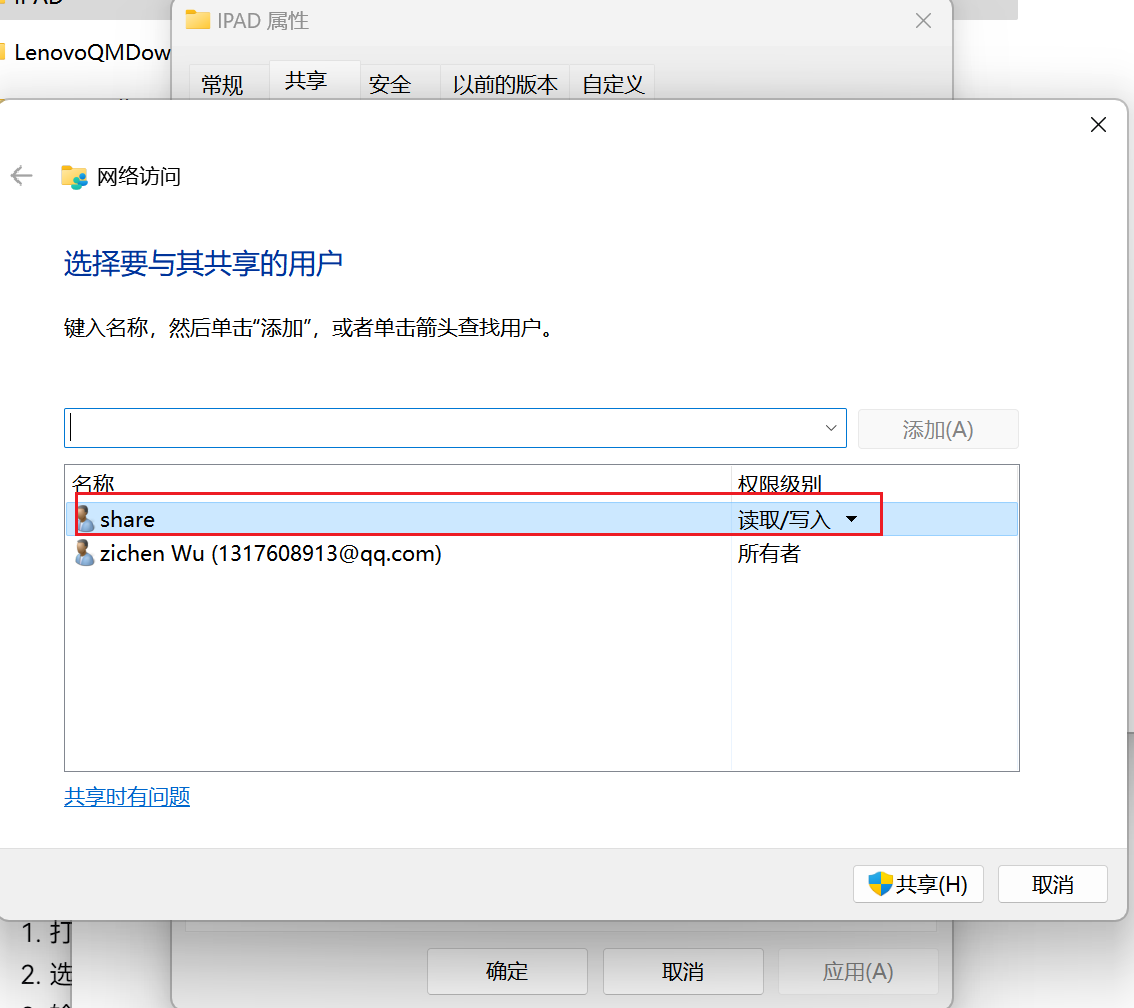Click 取消 in the network access dialog
The height and width of the screenshot is (1008, 1134).
pos(1053,884)
